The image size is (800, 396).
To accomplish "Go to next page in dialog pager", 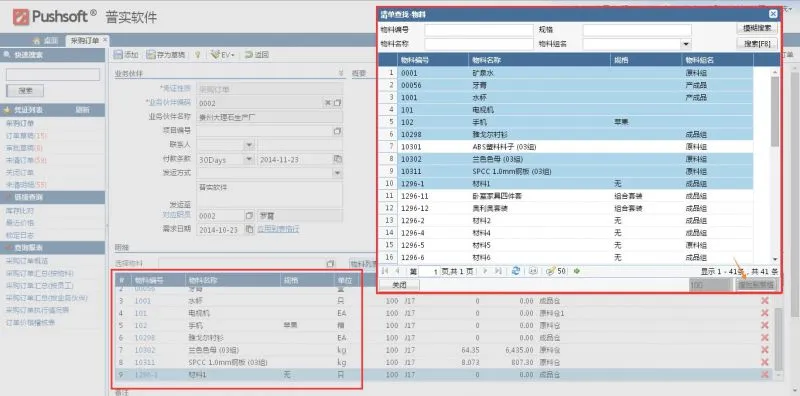I will point(485,271).
